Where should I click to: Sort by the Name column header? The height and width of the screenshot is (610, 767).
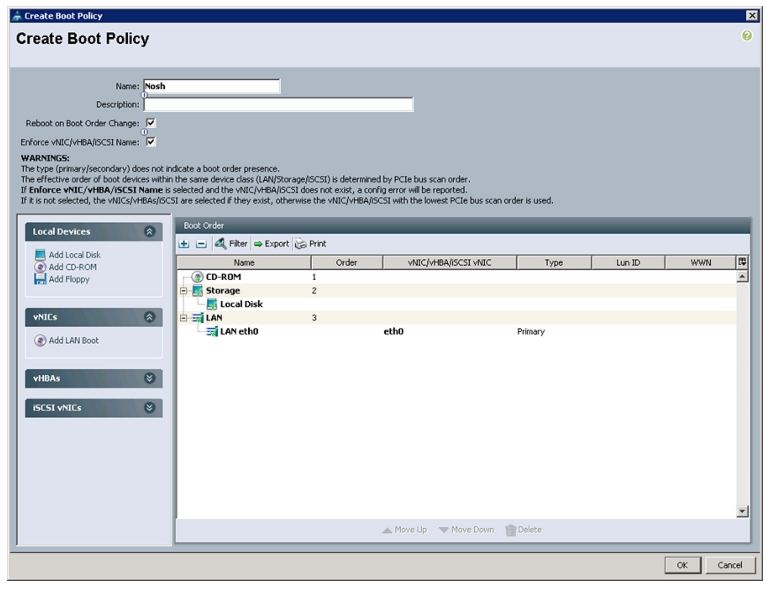pos(244,263)
